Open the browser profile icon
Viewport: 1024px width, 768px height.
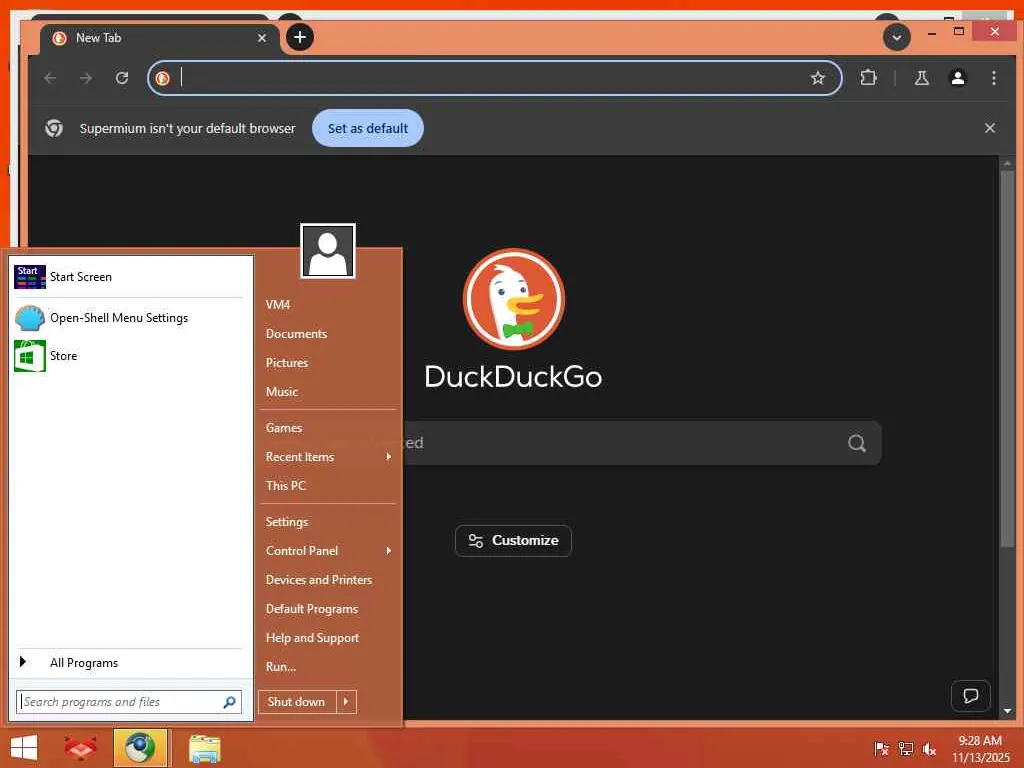point(957,78)
